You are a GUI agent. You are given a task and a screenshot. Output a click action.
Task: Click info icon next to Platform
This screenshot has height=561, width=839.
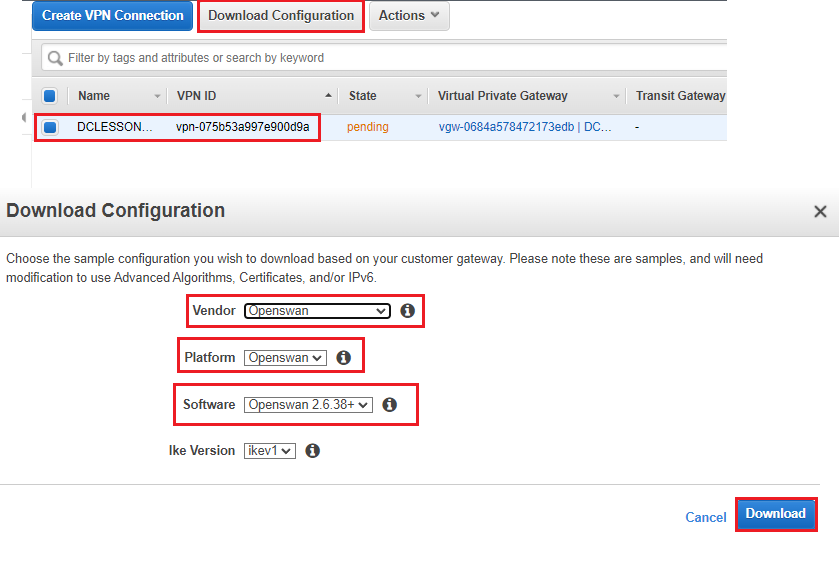[x=344, y=358]
